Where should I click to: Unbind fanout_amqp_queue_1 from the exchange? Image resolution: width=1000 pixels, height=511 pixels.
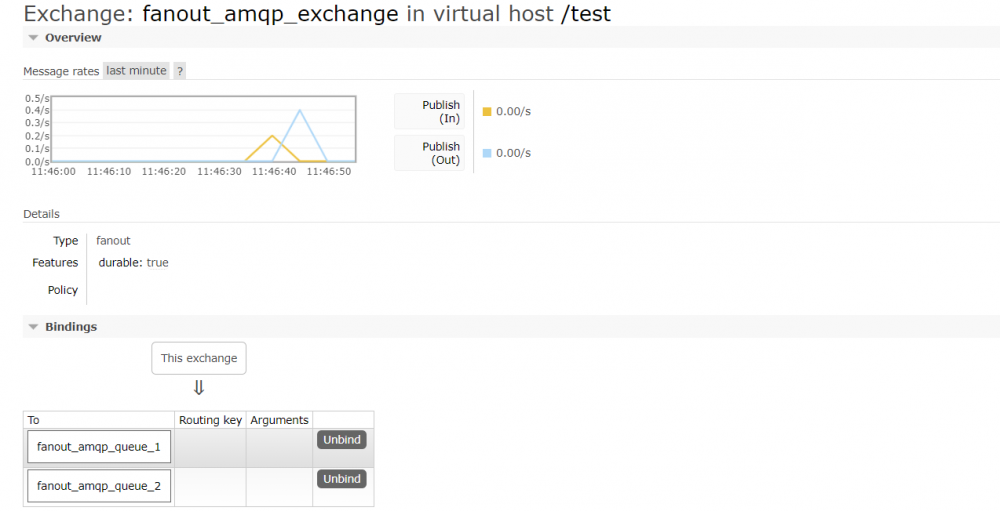[x=342, y=440]
